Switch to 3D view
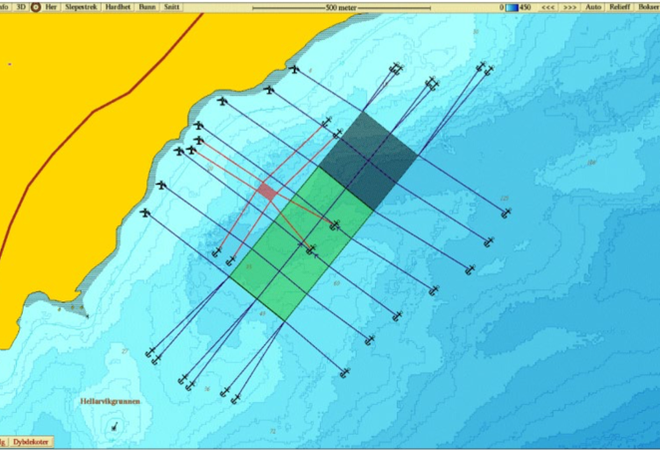The image size is (660, 450). [x=20, y=6]
